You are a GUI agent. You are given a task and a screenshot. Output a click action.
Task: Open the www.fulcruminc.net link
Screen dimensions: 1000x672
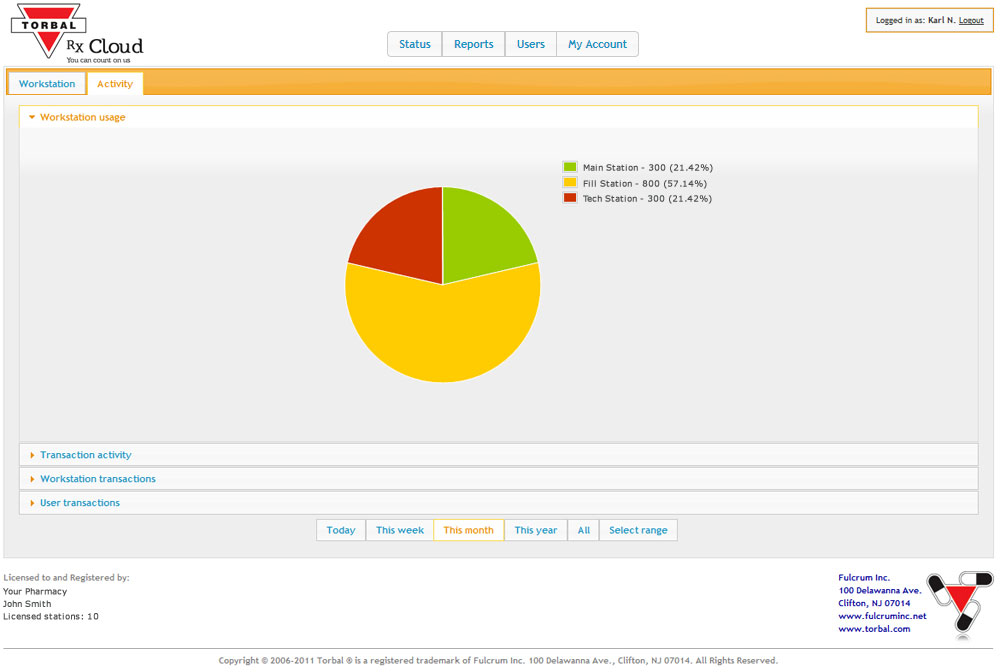coord(882,616)
